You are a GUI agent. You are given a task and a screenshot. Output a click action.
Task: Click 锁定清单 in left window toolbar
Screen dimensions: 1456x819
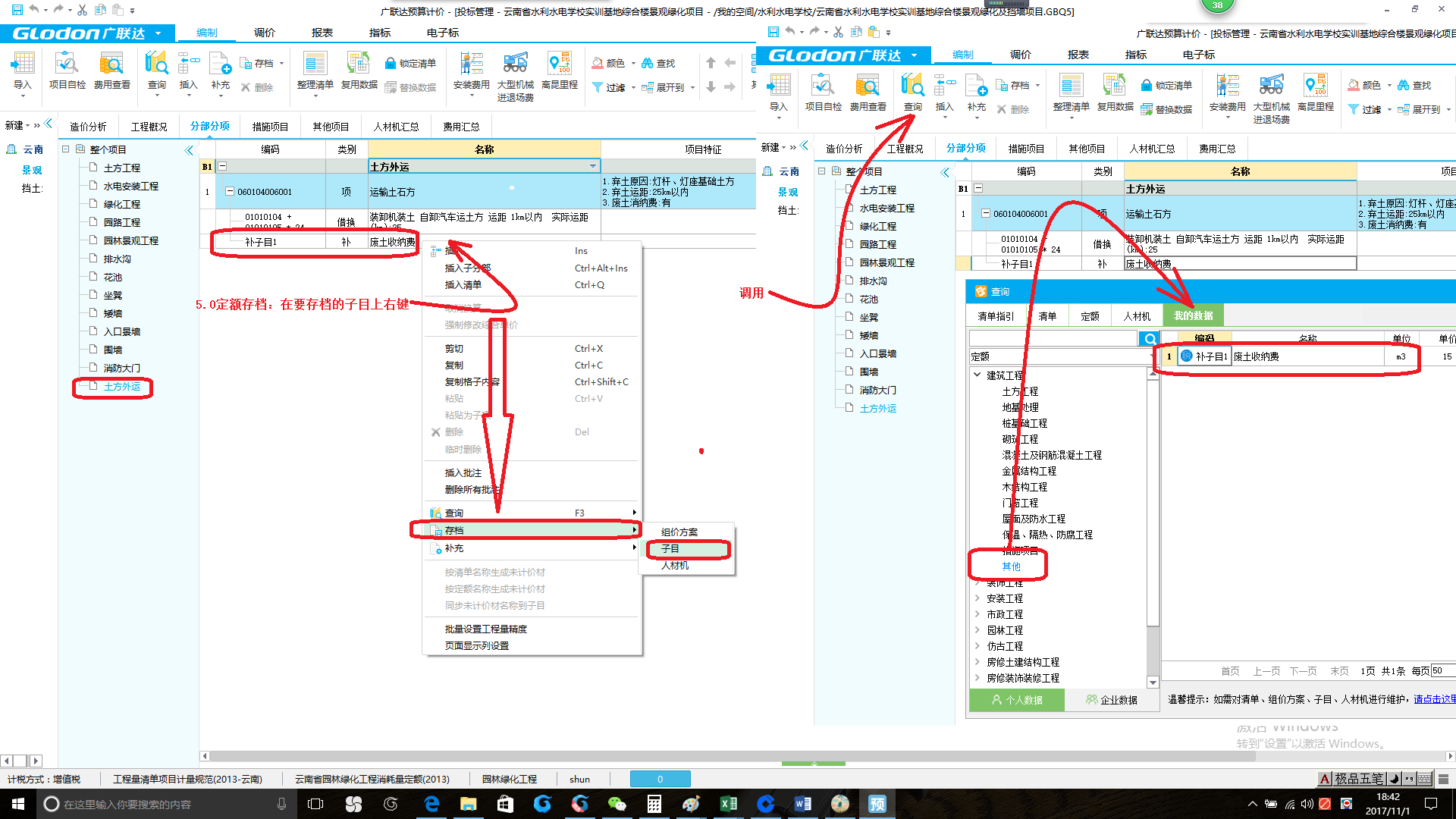click(x=410, y=63)
